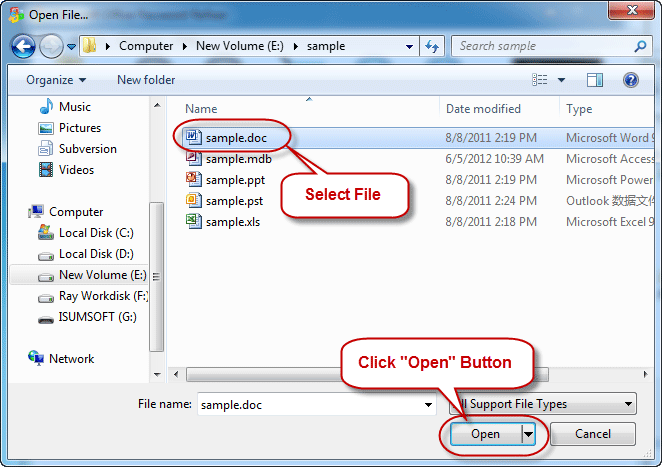
Task: Click 8/8/2011 2:24 PM date of sample.pst
Action: pos(491,201)
